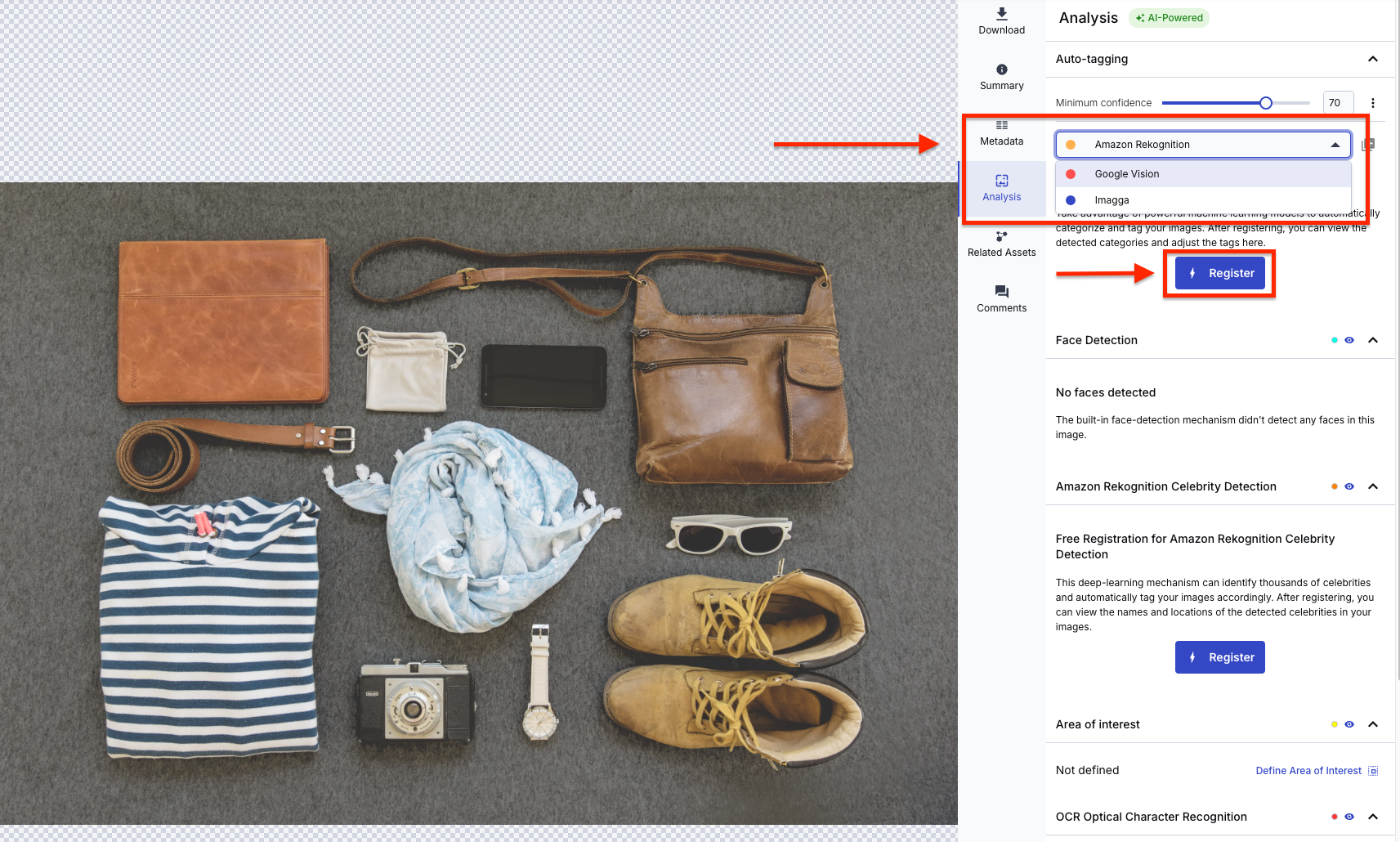The image size is (1400, 842).
Task: Click the confidence value field showing 70
Action: pyautogui.click(x=1337, y=102)
